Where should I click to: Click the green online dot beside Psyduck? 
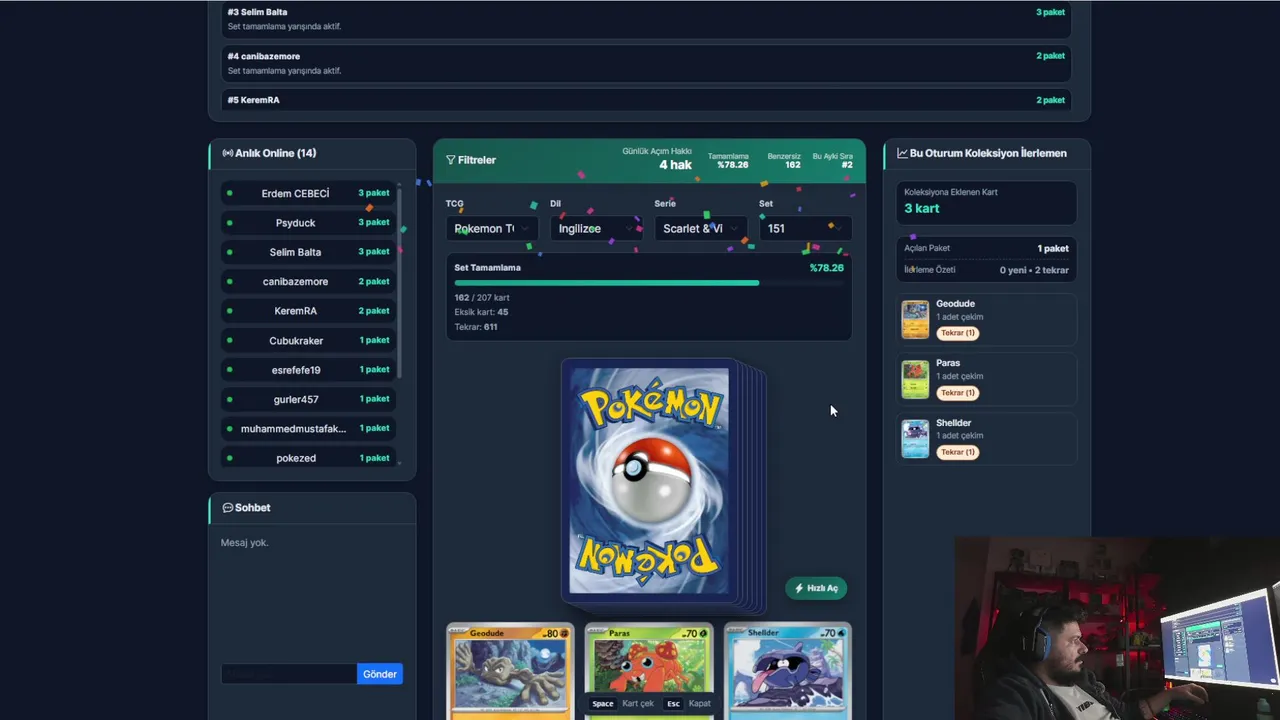tap(230, 223)
